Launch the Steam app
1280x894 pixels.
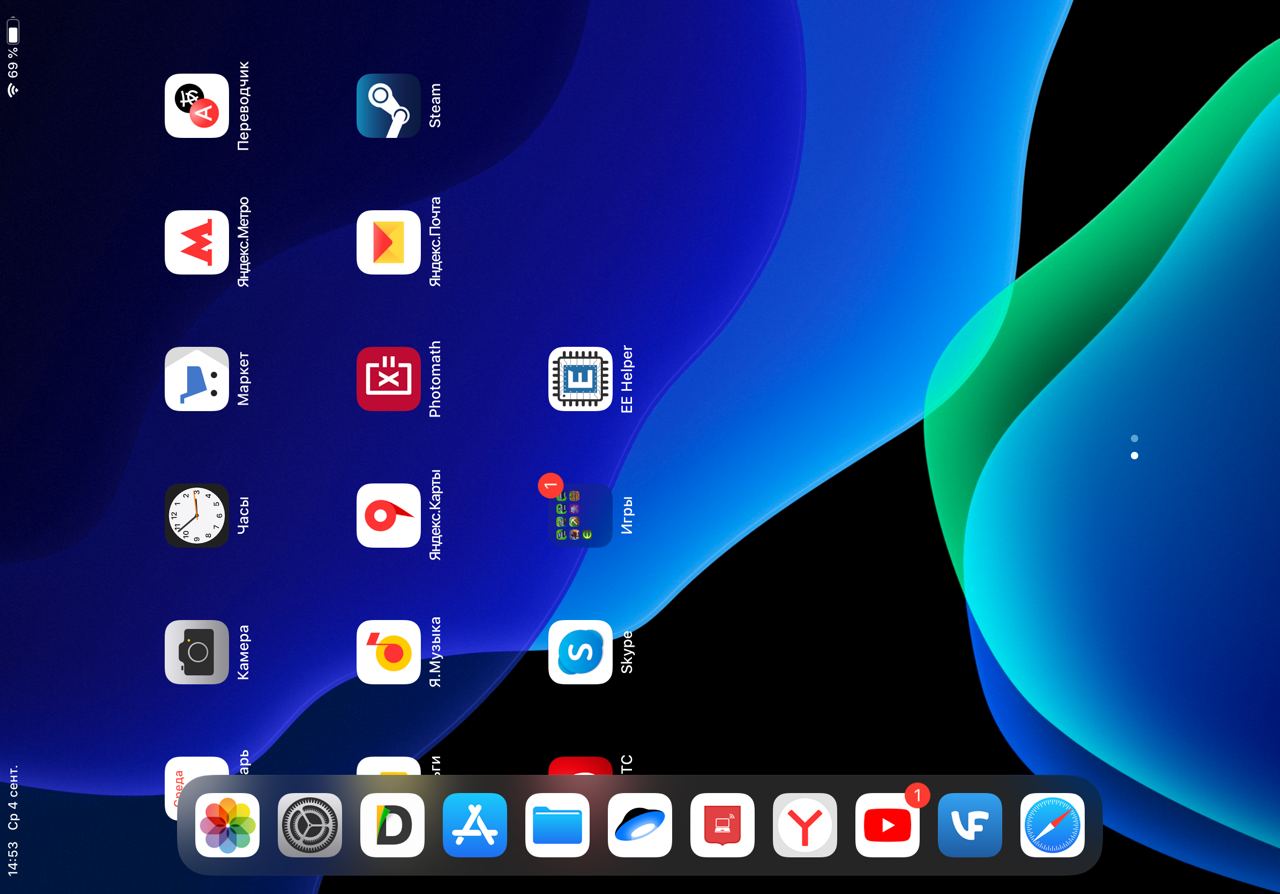(389, 106)
